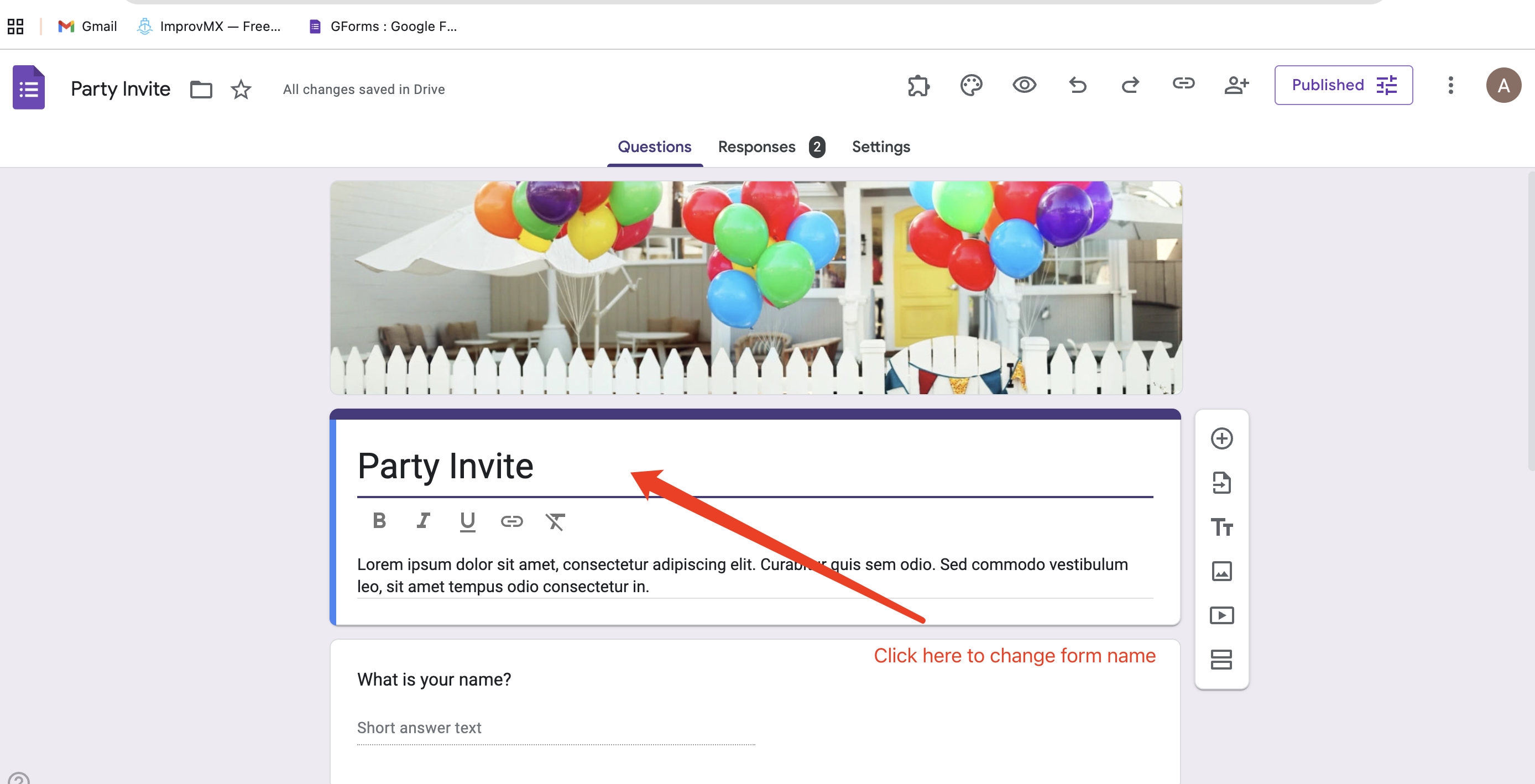Toggle bold on the form title
This screenshot has width=1535, height=784.
click(x=379, y=521)
